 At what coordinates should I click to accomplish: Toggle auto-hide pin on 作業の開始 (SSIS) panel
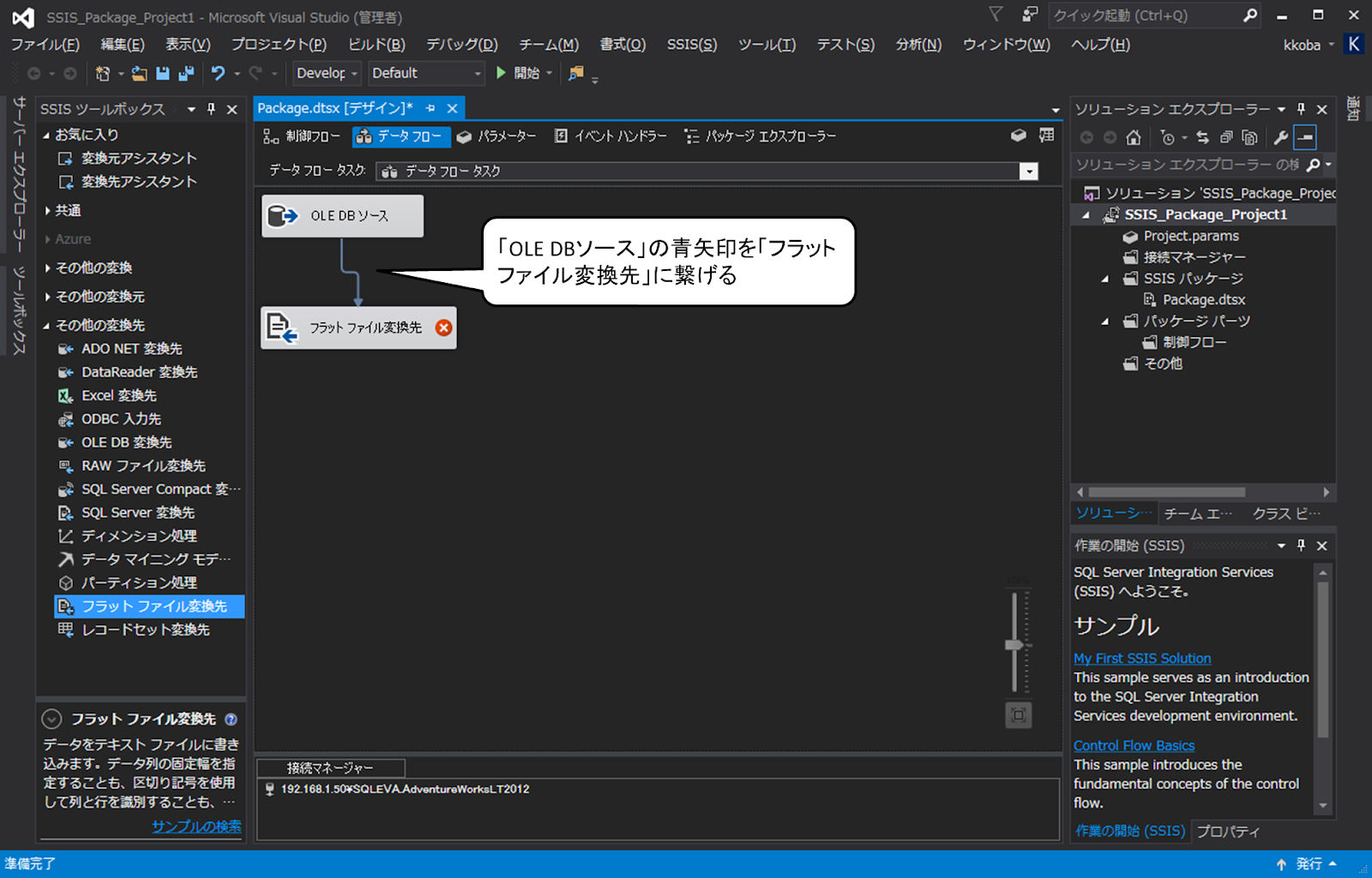click(x=1301, y=545)
